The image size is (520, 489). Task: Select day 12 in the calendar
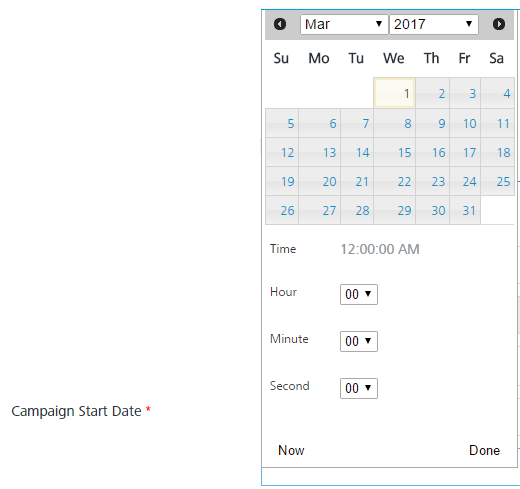coord(282,152)
